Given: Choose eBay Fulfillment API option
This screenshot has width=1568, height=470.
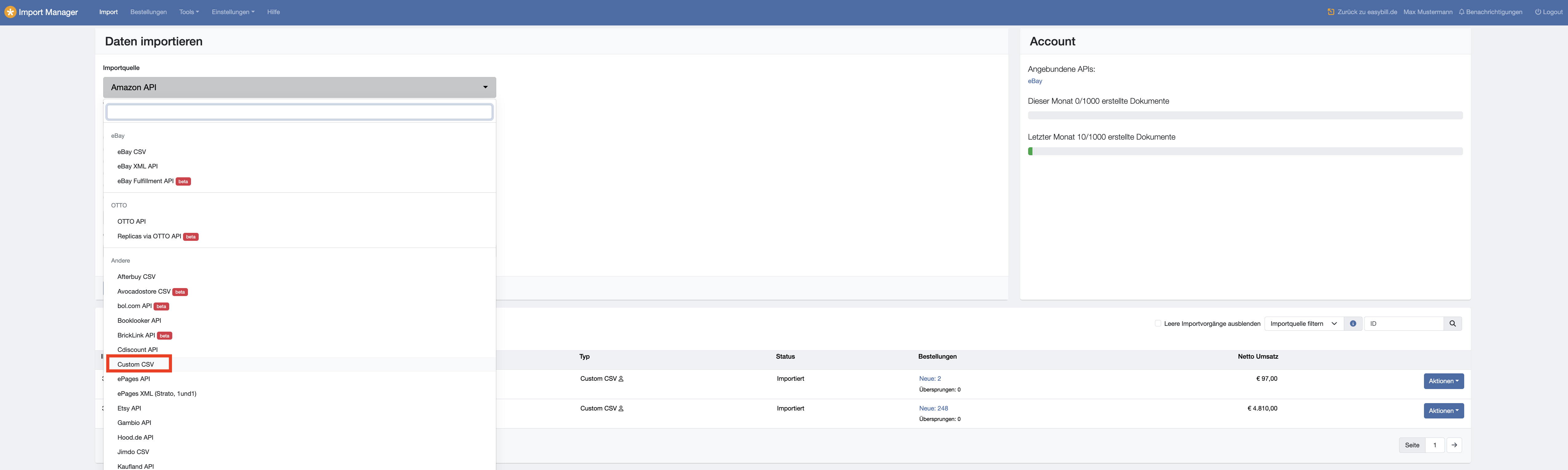Looking at the screenshot, I should pyautogui.click(x=146, y=181).
